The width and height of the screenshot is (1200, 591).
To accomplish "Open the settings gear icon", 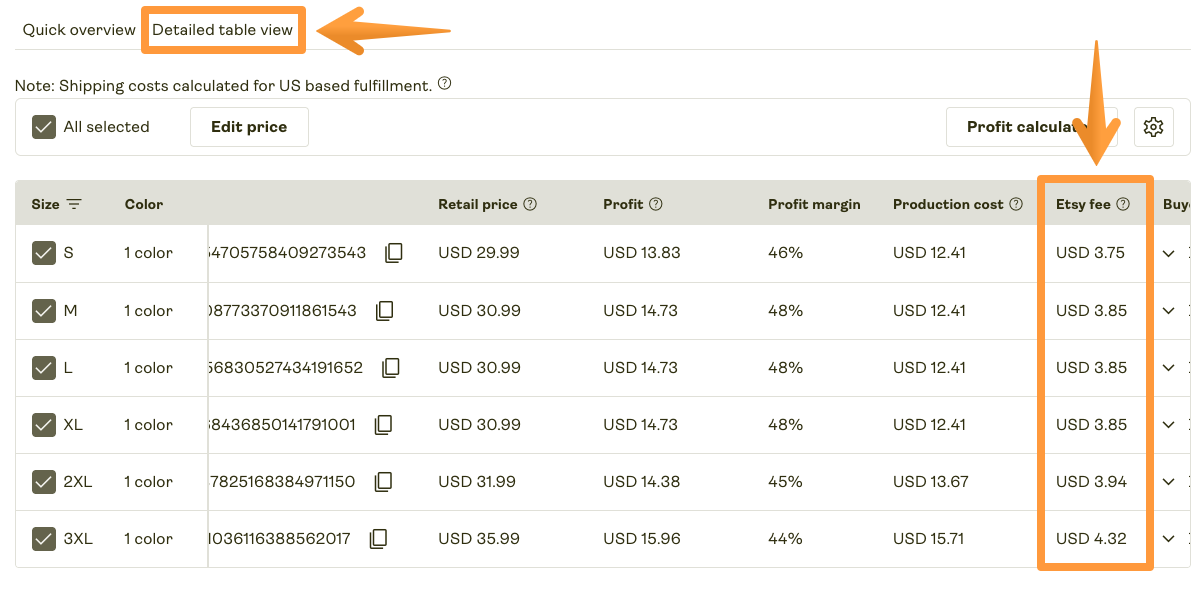I will [1153, 127].
